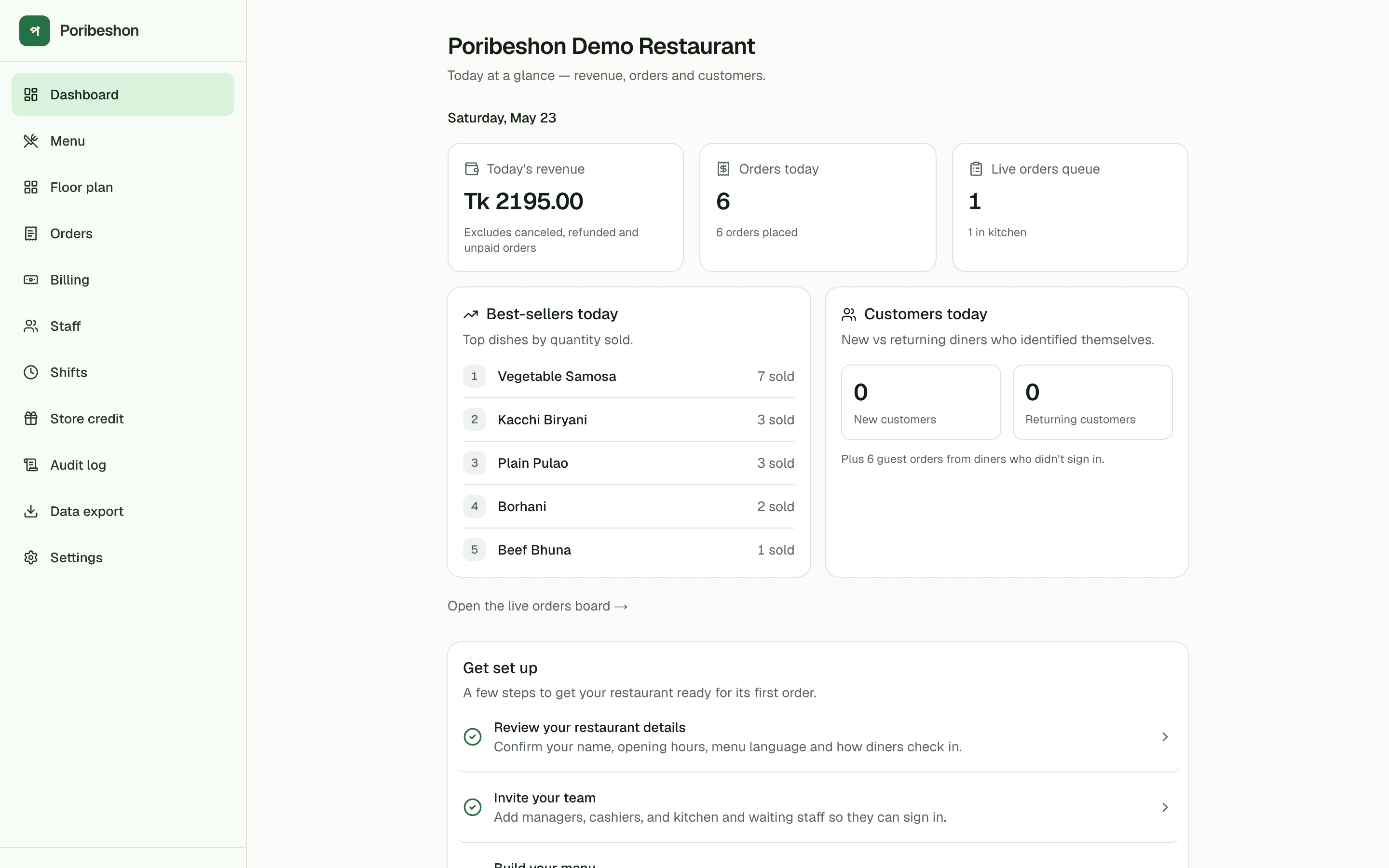Click Vegetable Samosa best-seller row
The image size is (1389, 868).
[628, 377]
